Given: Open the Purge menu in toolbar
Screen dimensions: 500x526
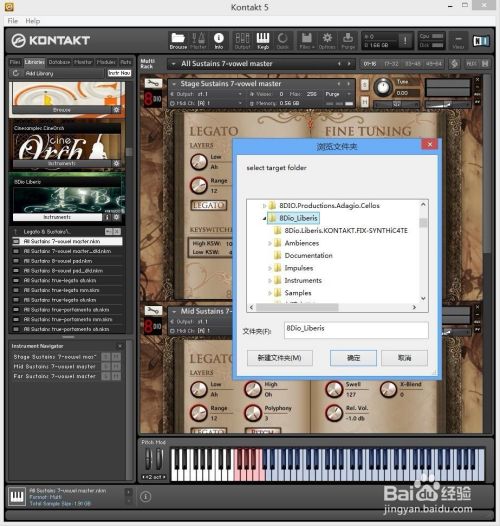Looking at the screenshot, I should point(348,41).
